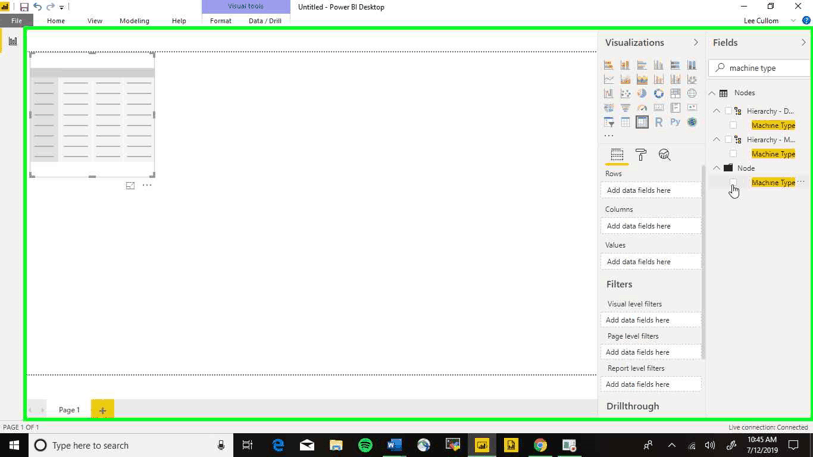
Task: Open the Format paint roller pane
Action: (641, 155)
